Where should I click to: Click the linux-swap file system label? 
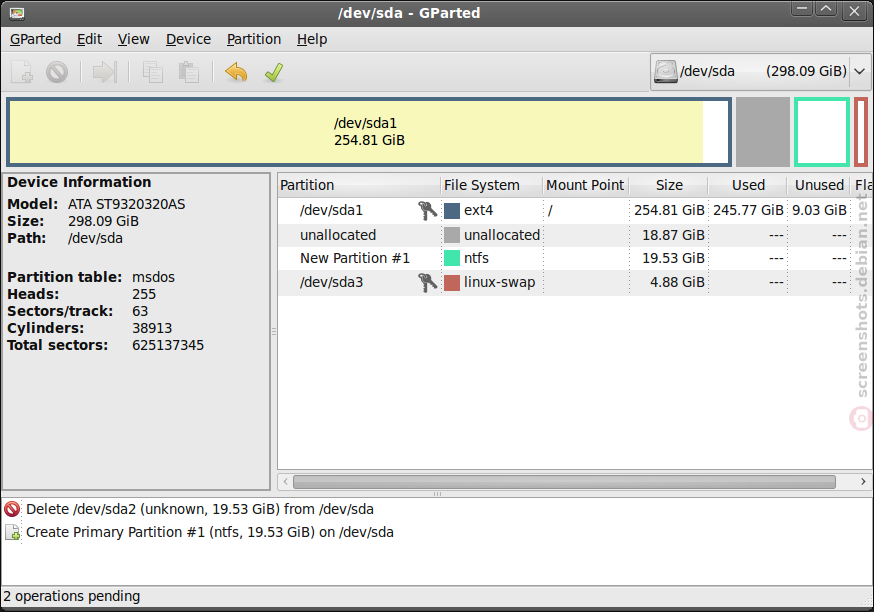pos(499,283)
